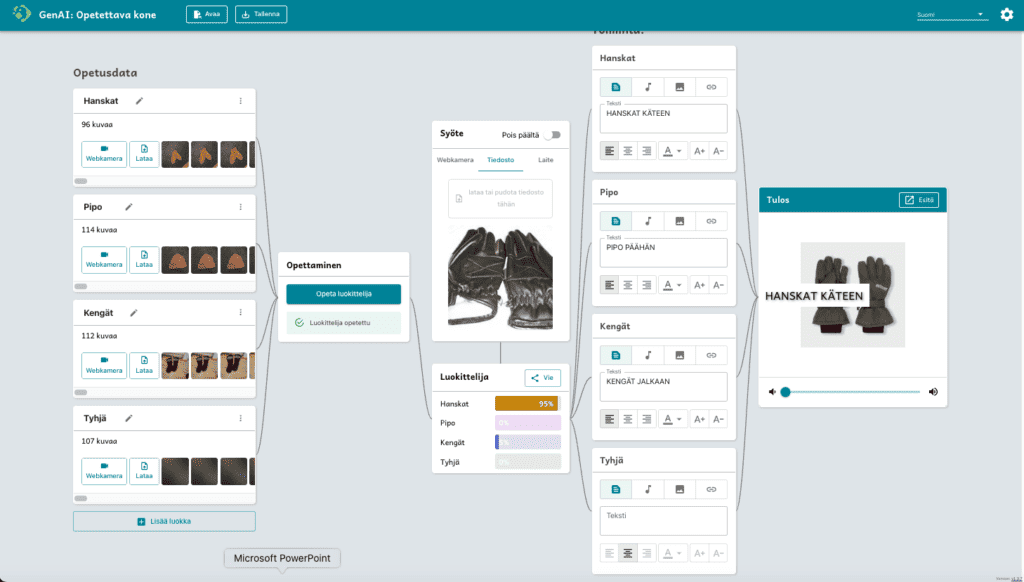Select audio note icon in Hanskat behaviour
The image size is (1024, 582).
click(647, 87)
